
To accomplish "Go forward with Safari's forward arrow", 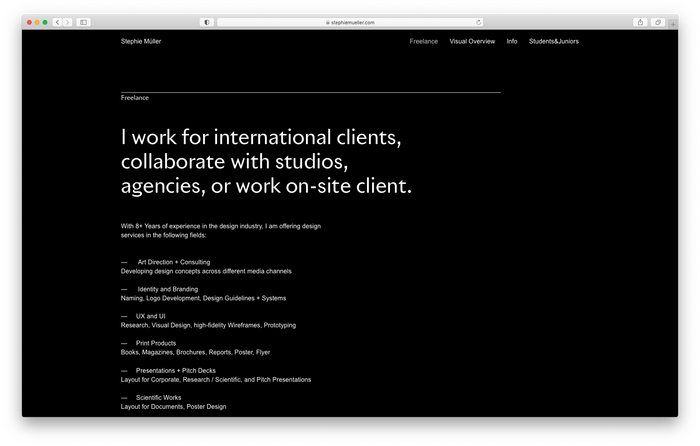I will pyautogui.click(x=67, y=22).
